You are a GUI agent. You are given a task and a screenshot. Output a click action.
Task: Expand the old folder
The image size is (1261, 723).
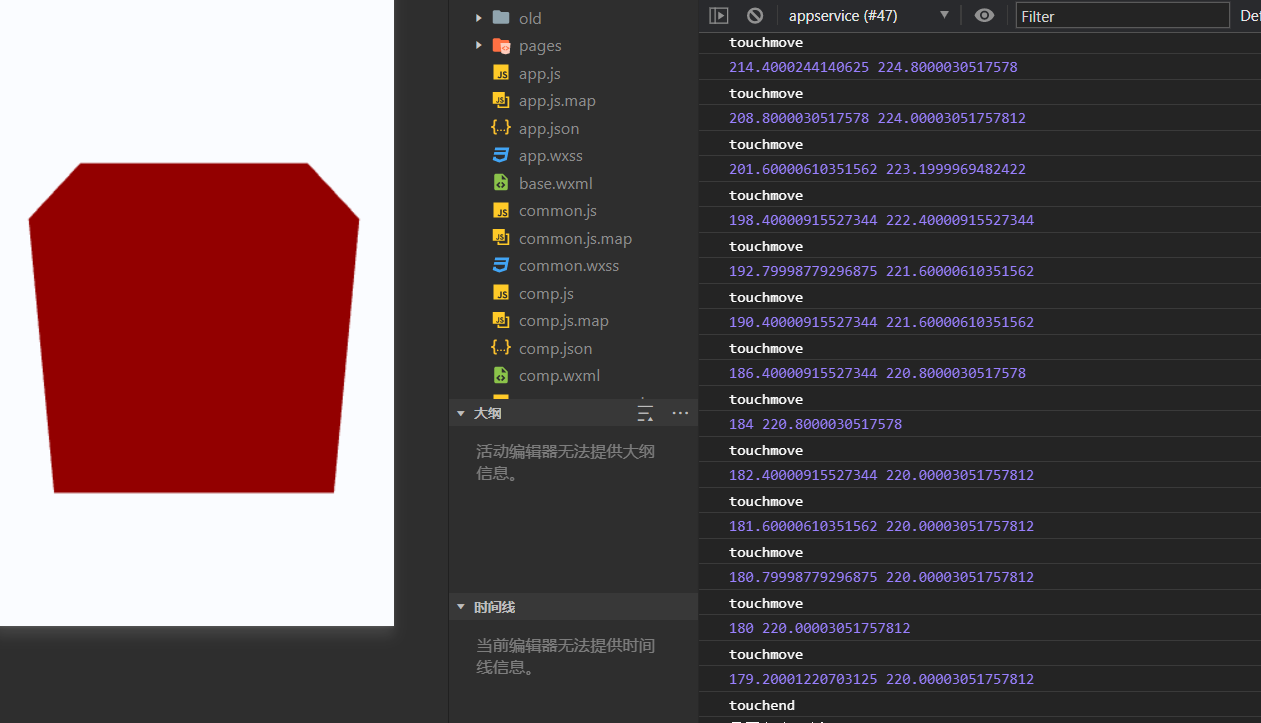[x=479, y=18]
